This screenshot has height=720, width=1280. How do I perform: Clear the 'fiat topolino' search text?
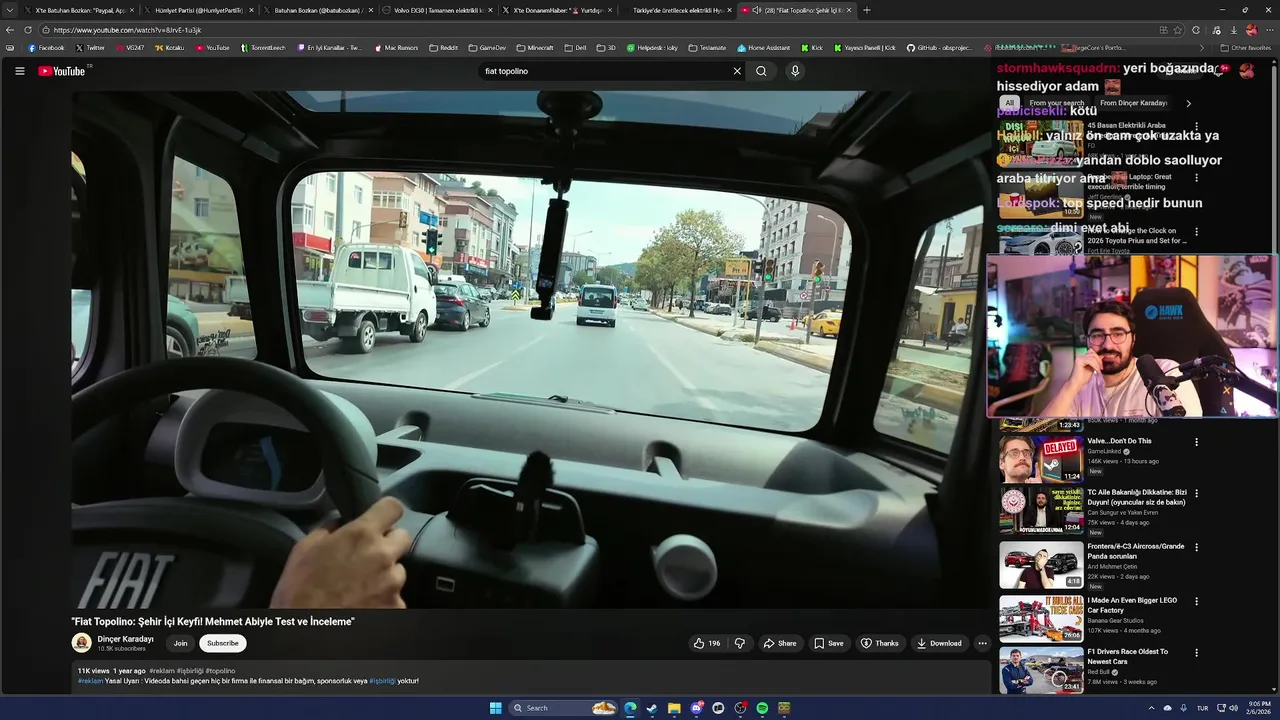tap(737, 71)
